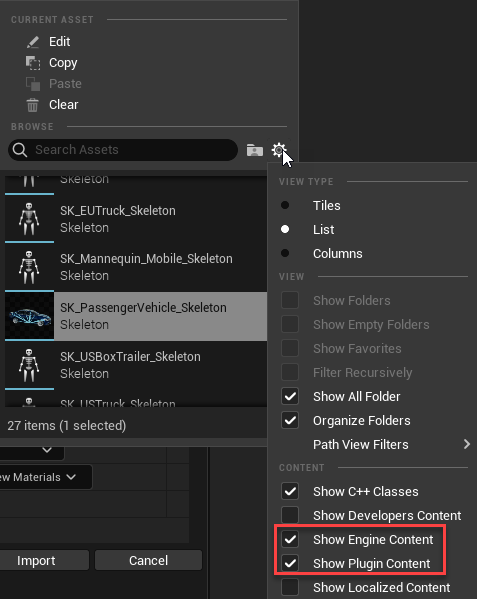
Task: Enable Show Localized Content
Action: coord(290,587)
